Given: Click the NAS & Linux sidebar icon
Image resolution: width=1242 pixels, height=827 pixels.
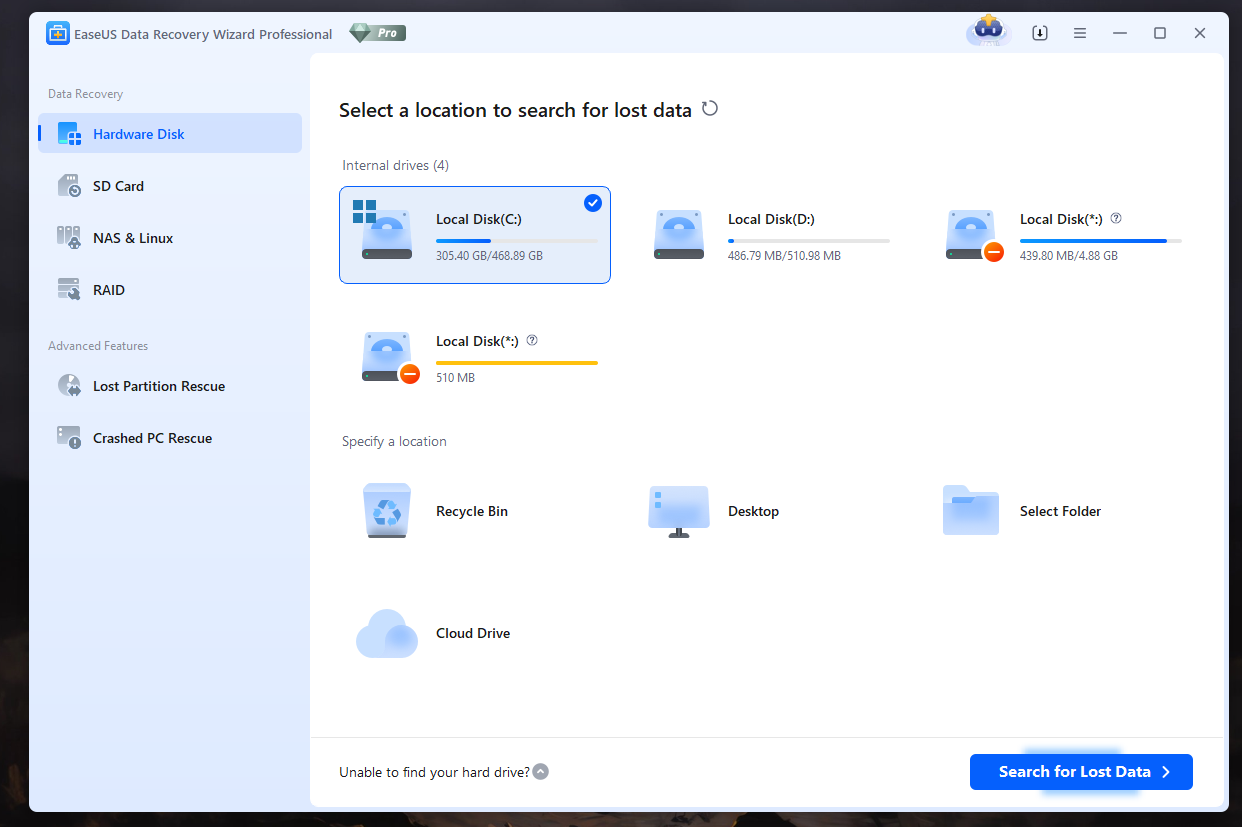Looking at the screenshot, I should (x=69, y=238).
